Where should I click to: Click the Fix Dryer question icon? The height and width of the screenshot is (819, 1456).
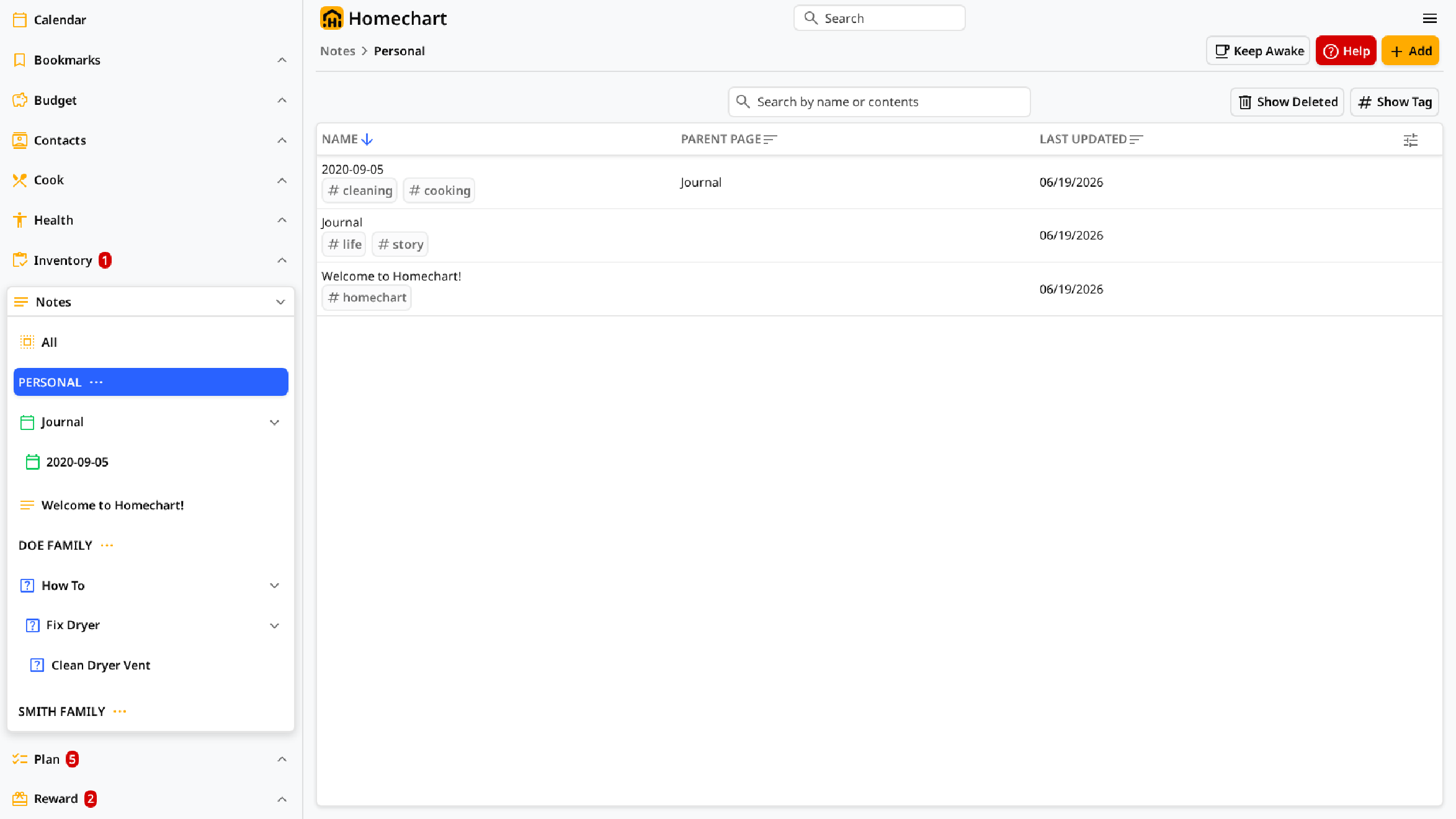point(32,625)
